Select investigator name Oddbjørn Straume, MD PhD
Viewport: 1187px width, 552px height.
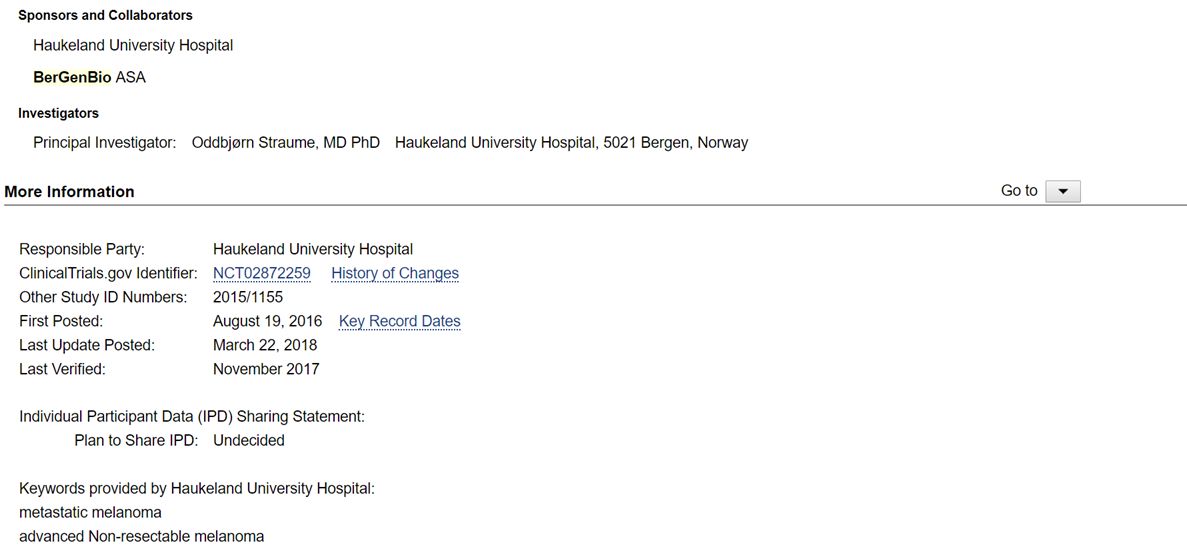286,142
